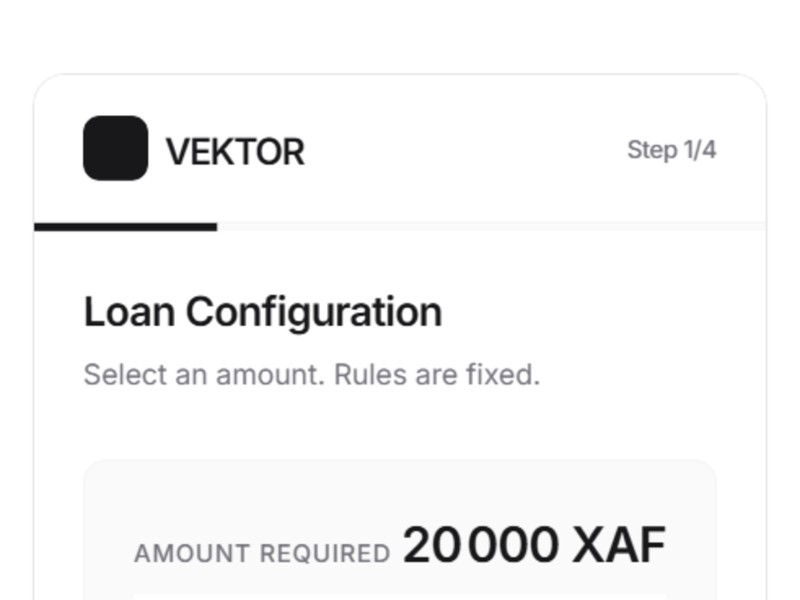Viewport: 800px width, 600px height.
Task: Click the VEKTOR brand name
Action: (235, 152)
